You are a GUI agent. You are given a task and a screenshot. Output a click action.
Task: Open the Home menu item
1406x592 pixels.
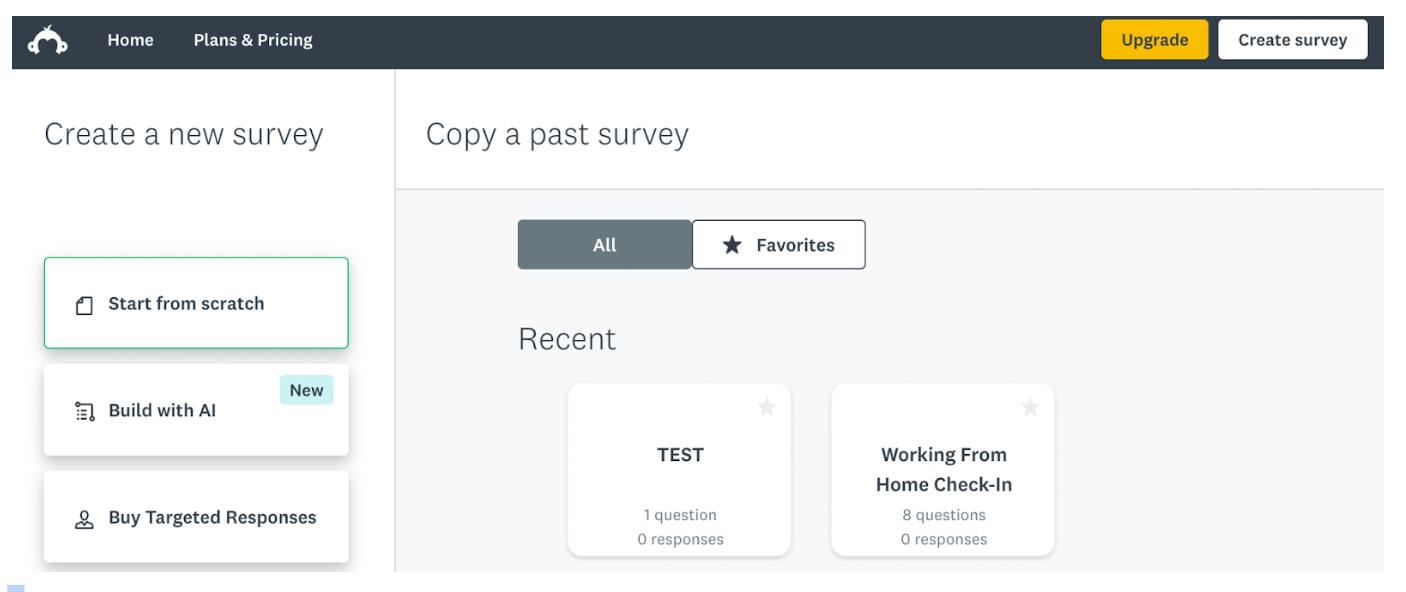tap(130, 40)
